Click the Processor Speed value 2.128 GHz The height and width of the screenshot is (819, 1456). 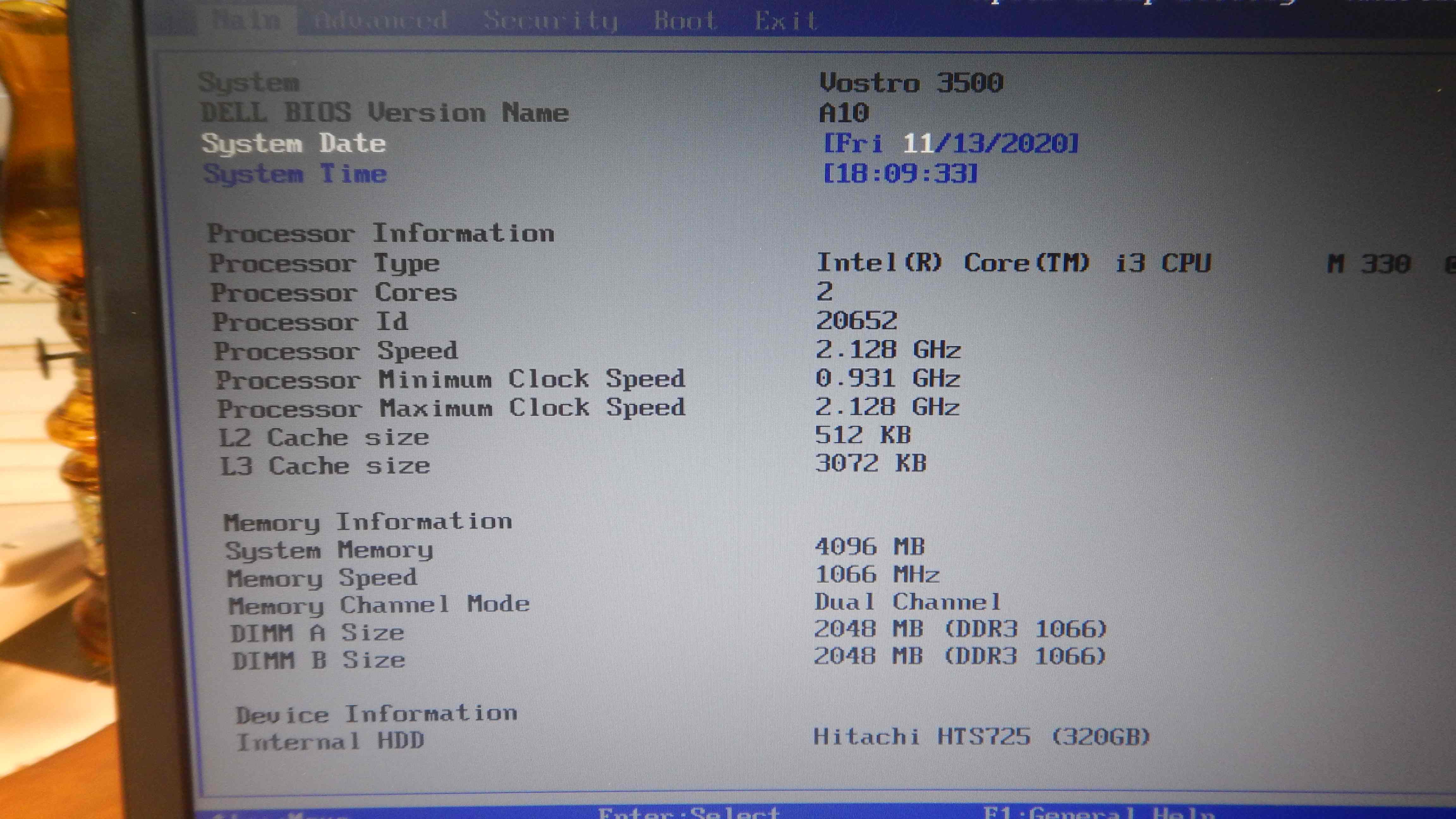point(889,349)
